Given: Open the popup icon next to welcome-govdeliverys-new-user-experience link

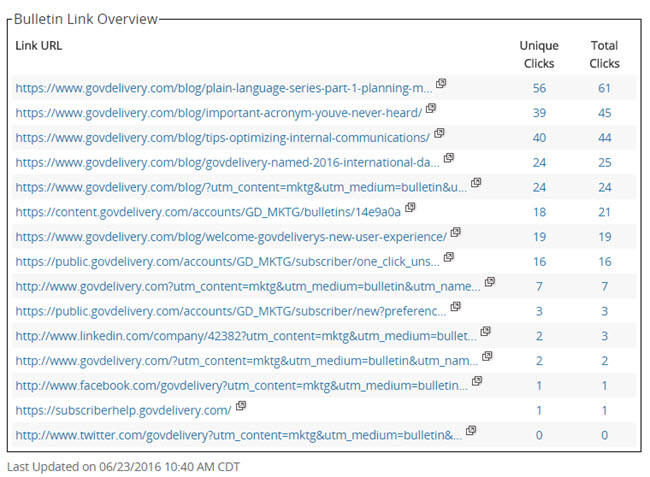Looking at the screenshot, I should tap(455, 233).
